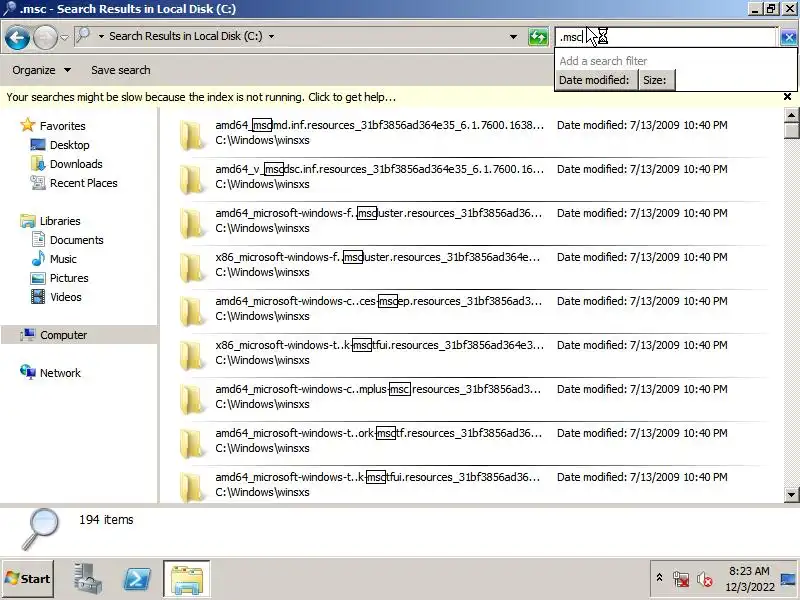This screenshot has height=600, width=800.
Task: Click folder icon of amd64_v_mscdsc.inf.resources
Action: 193,180
